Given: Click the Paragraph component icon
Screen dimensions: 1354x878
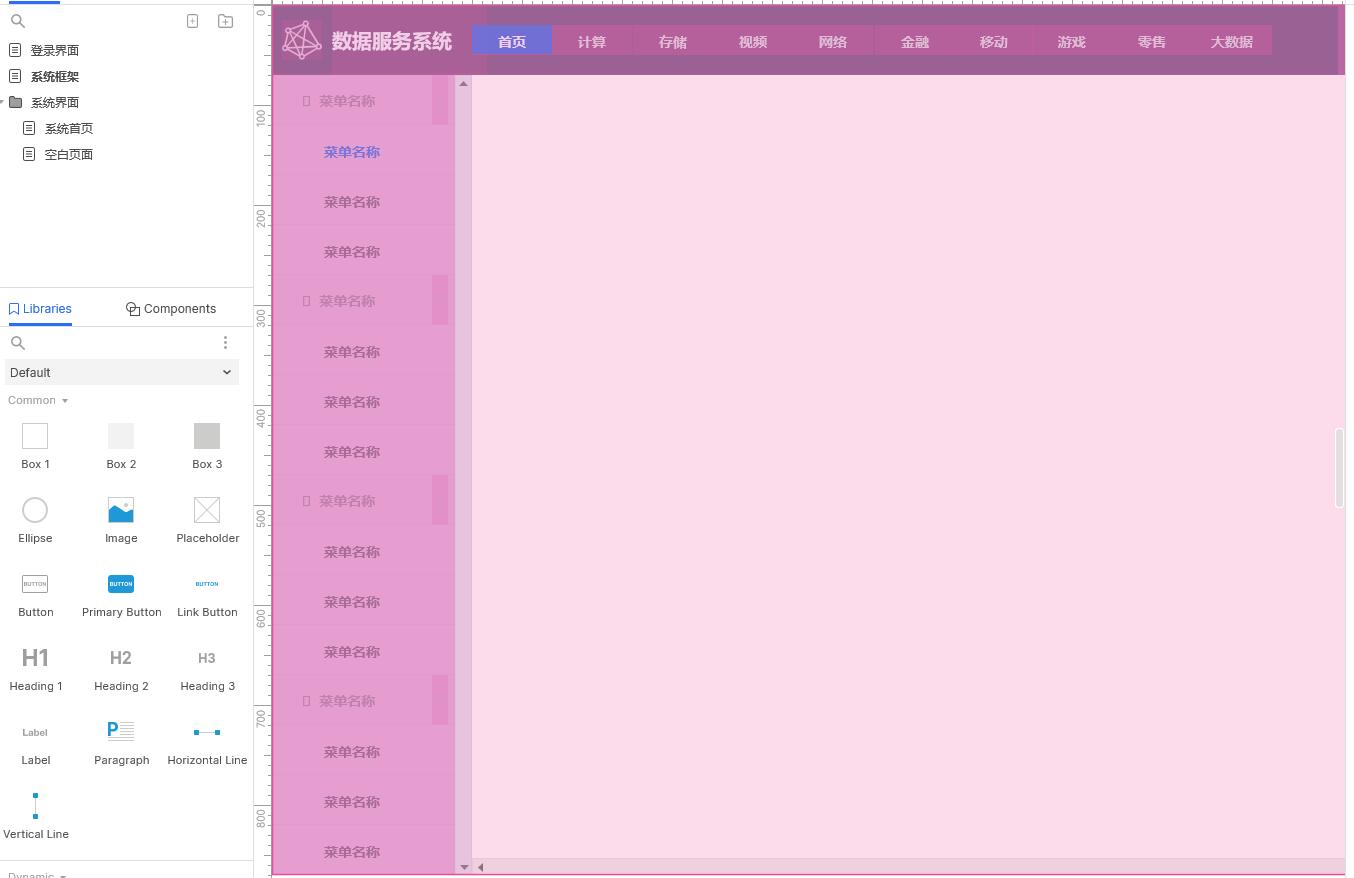Looking at the screenshot, I should point(121,730).
